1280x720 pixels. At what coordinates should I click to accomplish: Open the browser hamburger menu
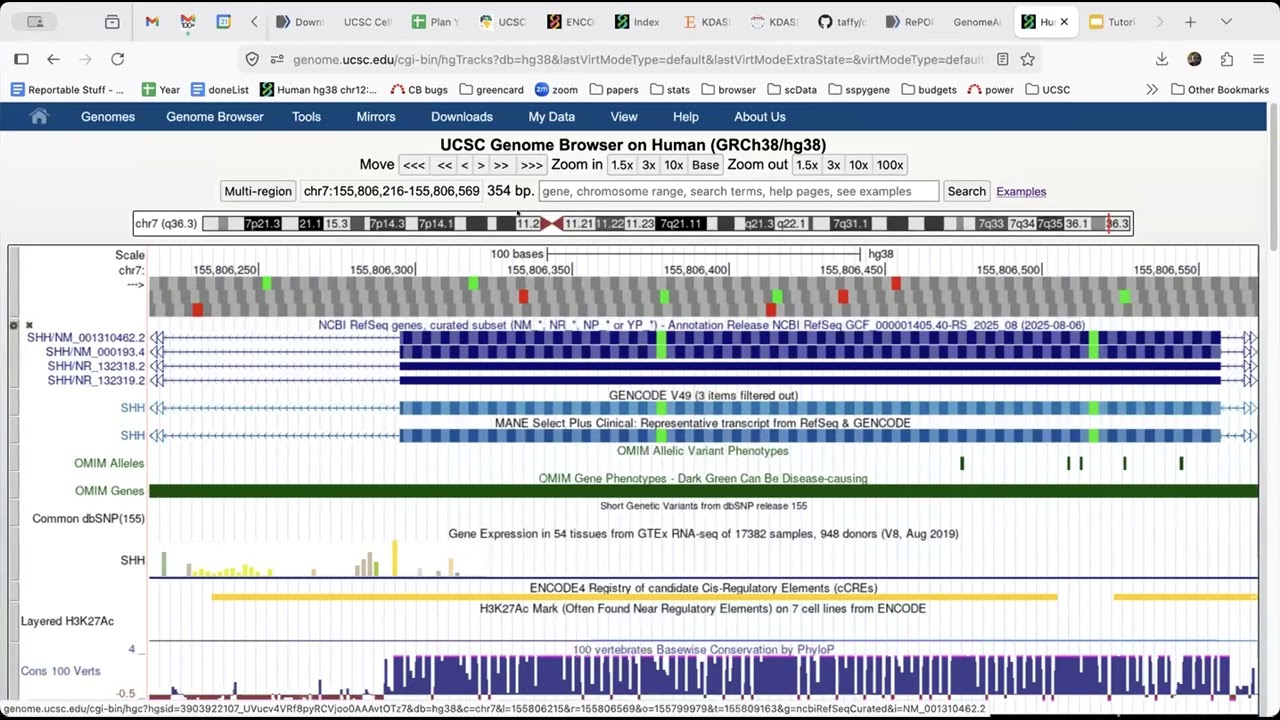coord(1258,59)
